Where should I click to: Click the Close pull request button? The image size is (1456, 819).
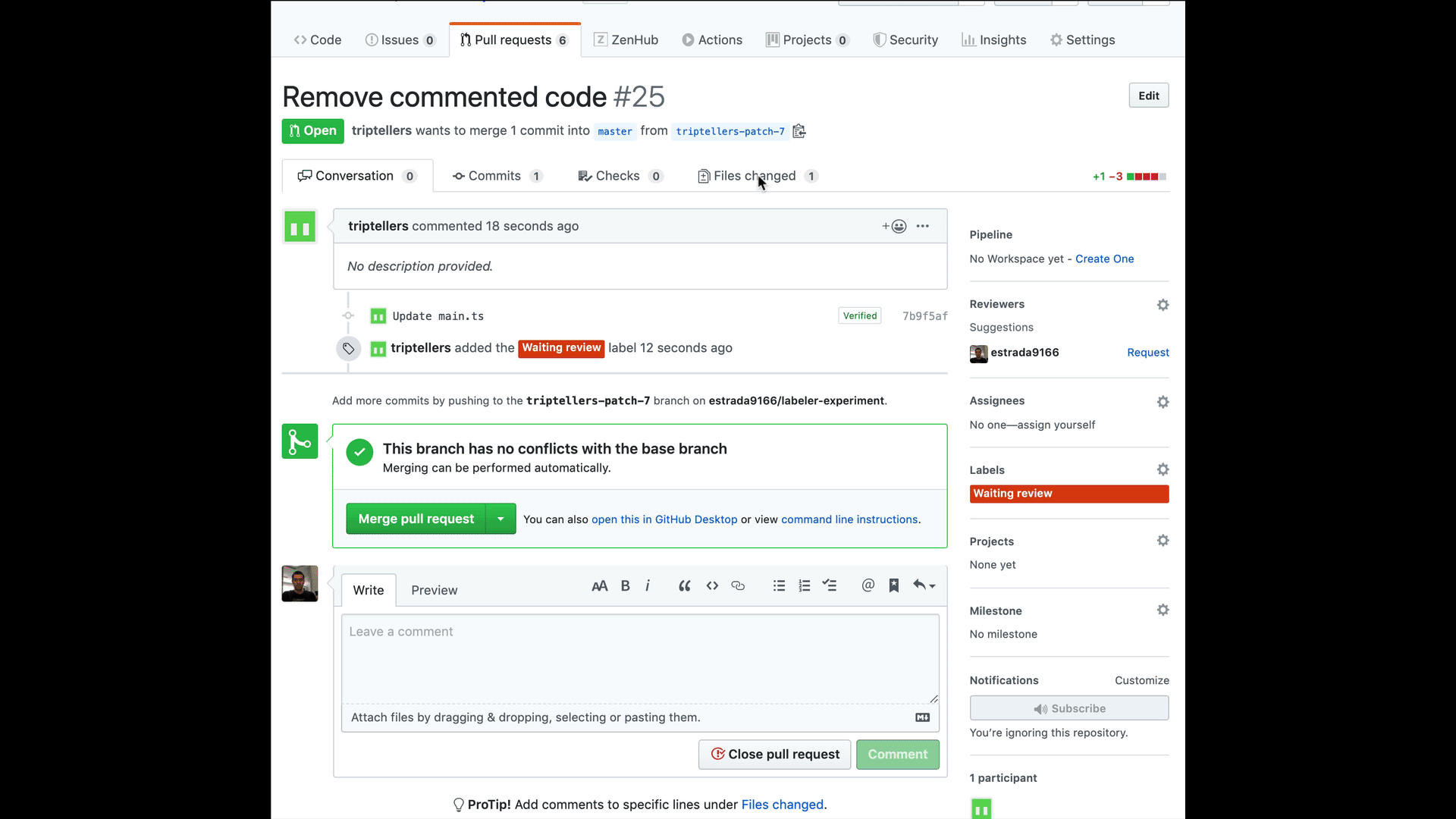pyautogui.click(x=774, y=755)
